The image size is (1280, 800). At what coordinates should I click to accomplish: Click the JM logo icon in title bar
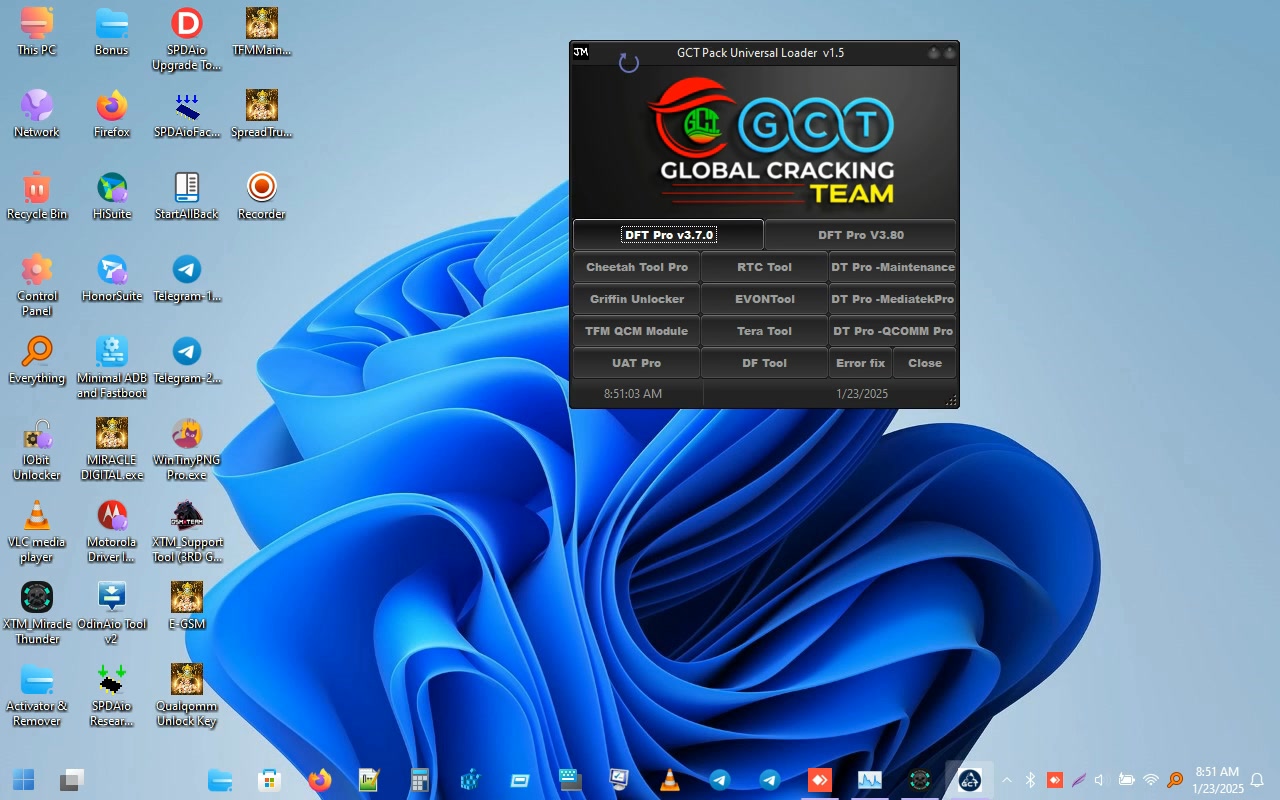(x=581, y=52)
